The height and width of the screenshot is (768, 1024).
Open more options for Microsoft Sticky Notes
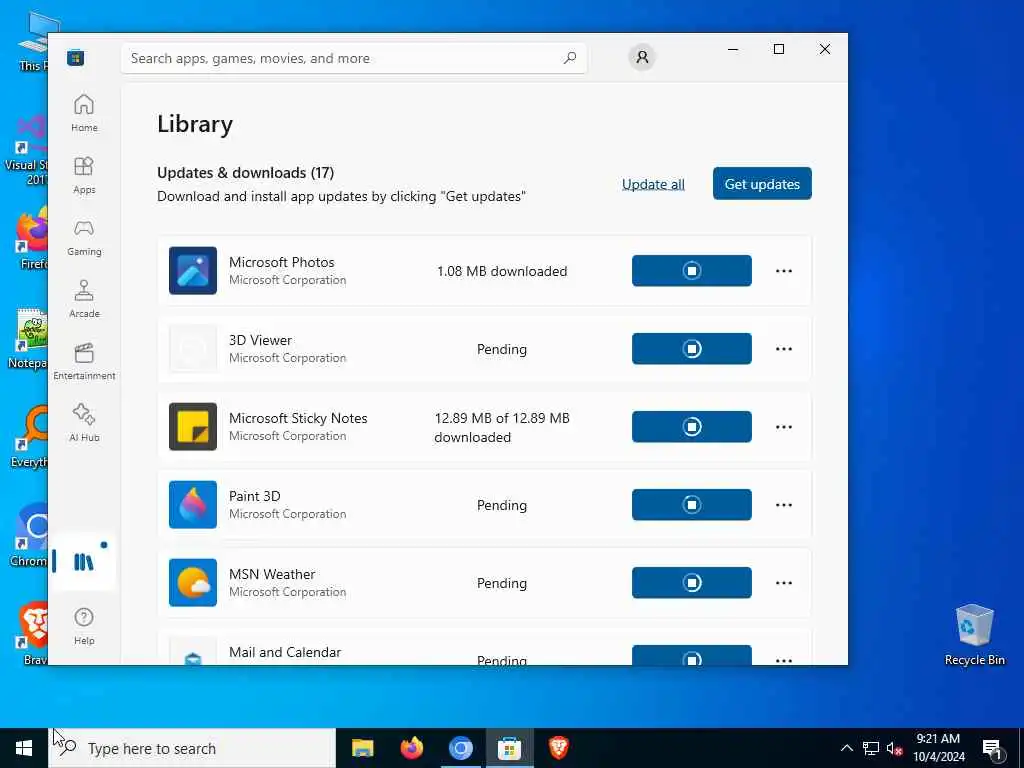[x=784, y=426]
